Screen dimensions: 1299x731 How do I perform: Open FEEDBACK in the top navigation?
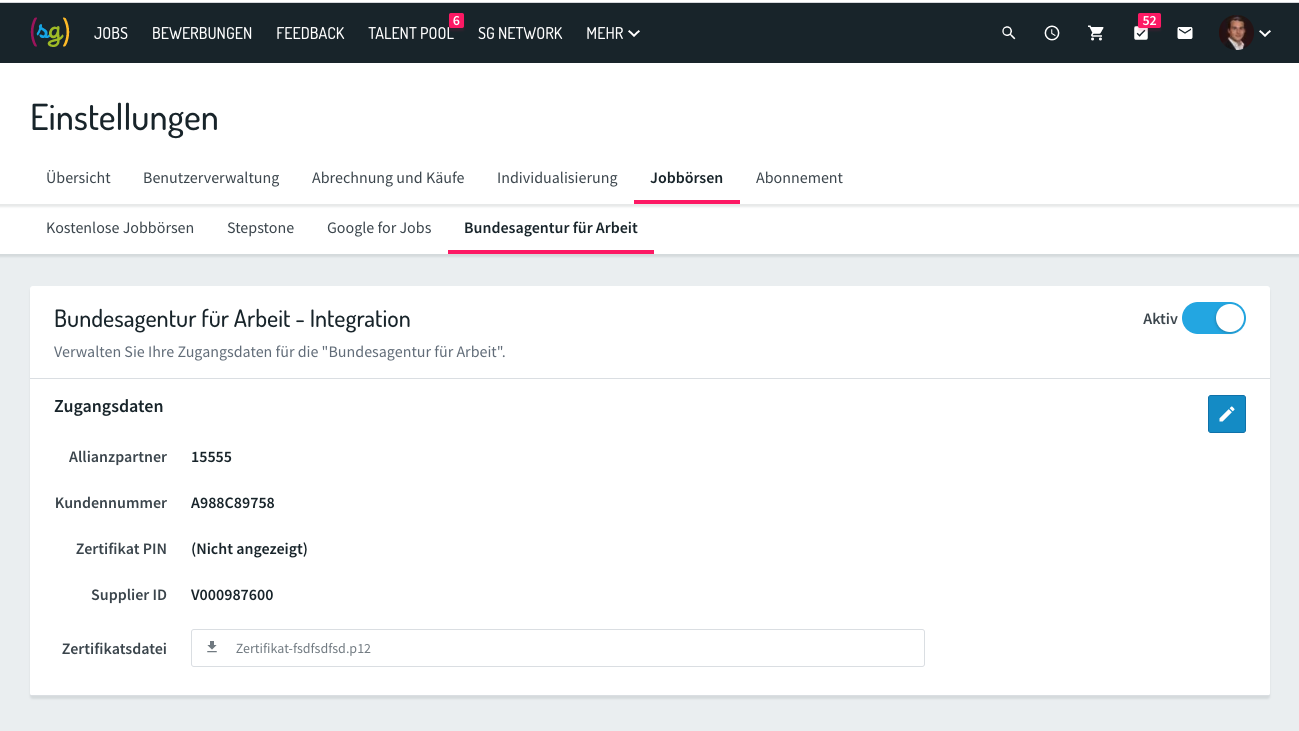pyautogui.click(x=310, y=33)
